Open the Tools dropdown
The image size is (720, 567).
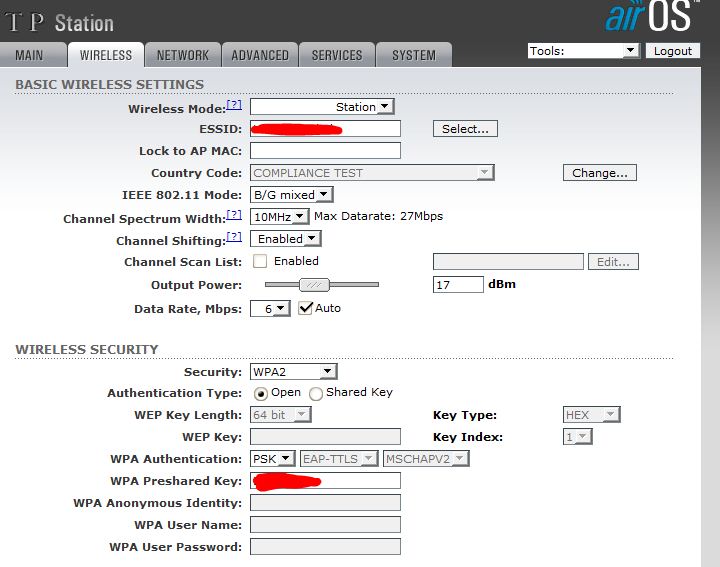[584, 51]
